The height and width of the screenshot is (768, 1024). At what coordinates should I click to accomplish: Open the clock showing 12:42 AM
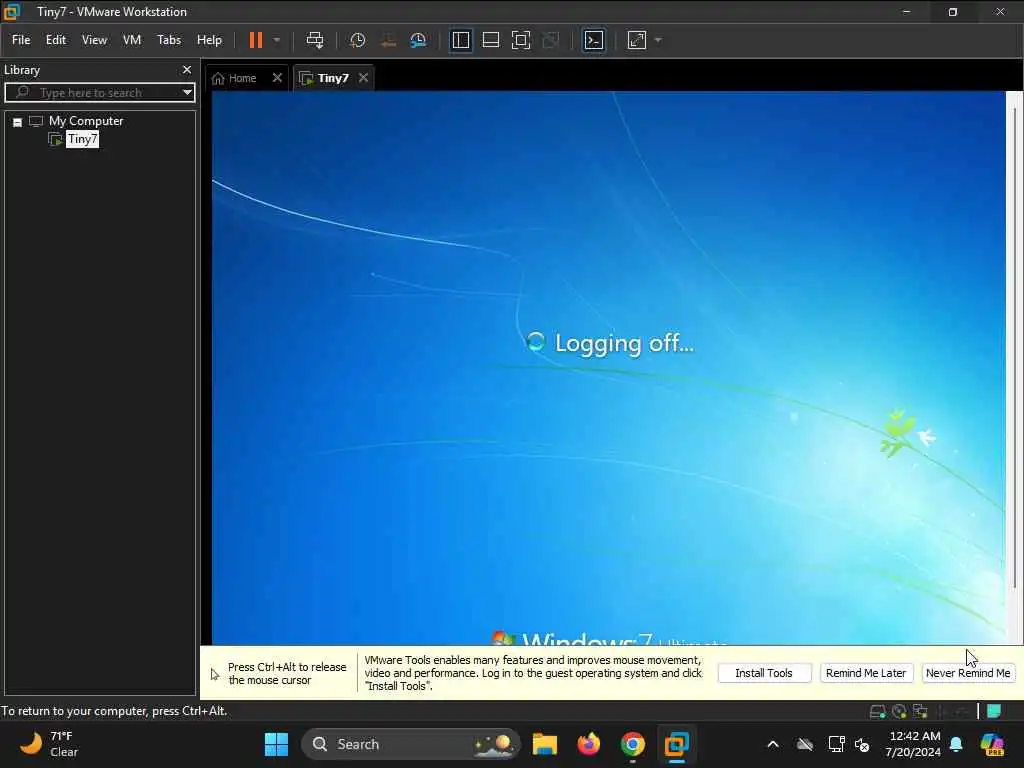click(913, 744)
